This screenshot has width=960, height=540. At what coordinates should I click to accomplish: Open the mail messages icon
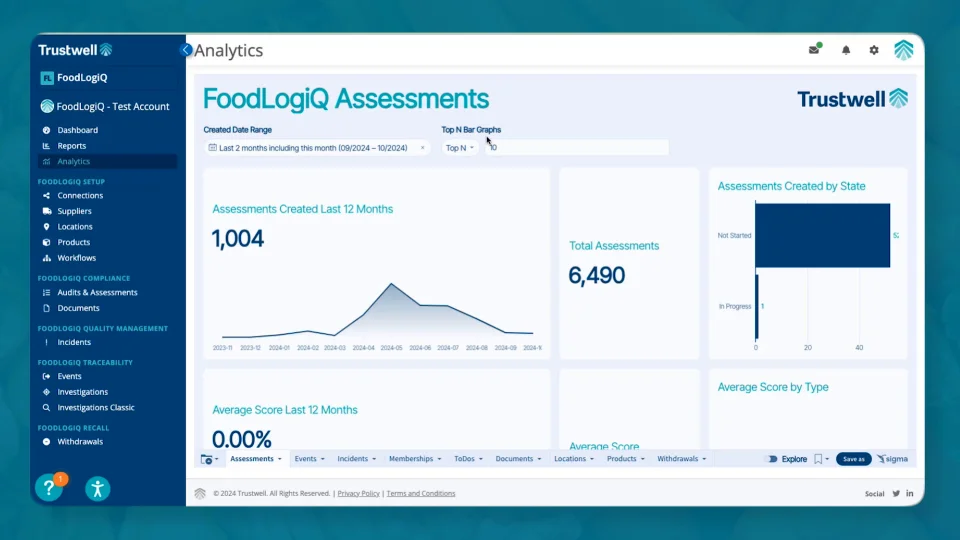tap(814, 49)
